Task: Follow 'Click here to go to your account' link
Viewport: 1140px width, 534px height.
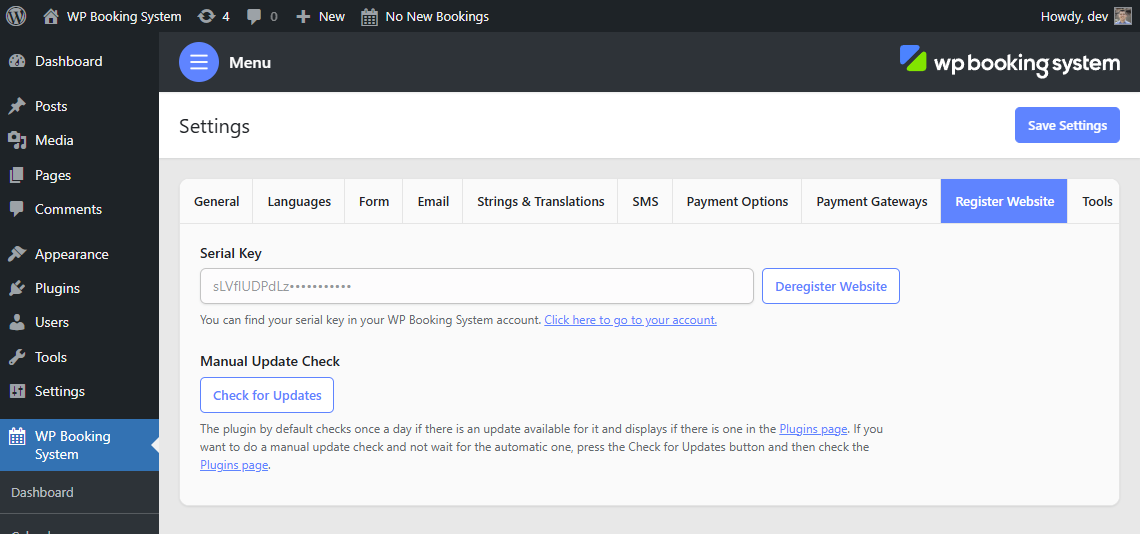Action: click(630, 320)
